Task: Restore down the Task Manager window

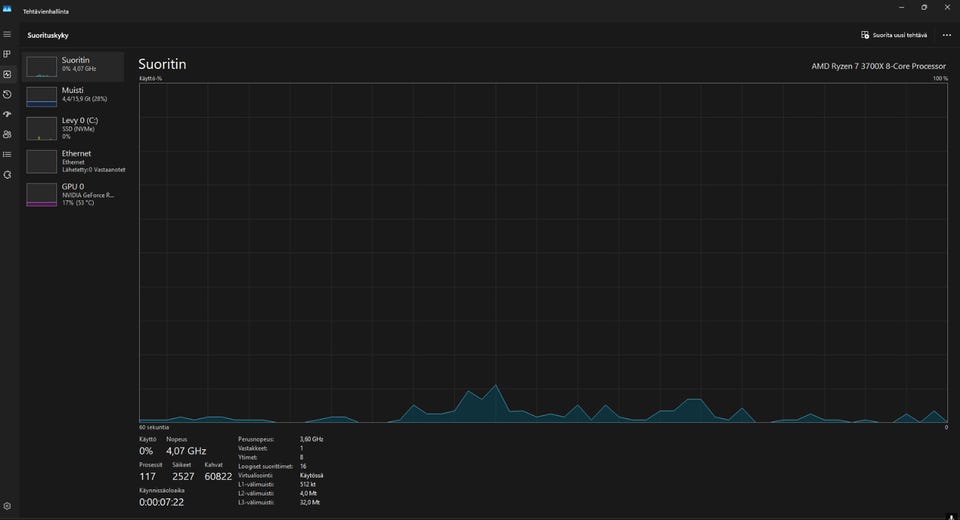Action: coord(924,7)
